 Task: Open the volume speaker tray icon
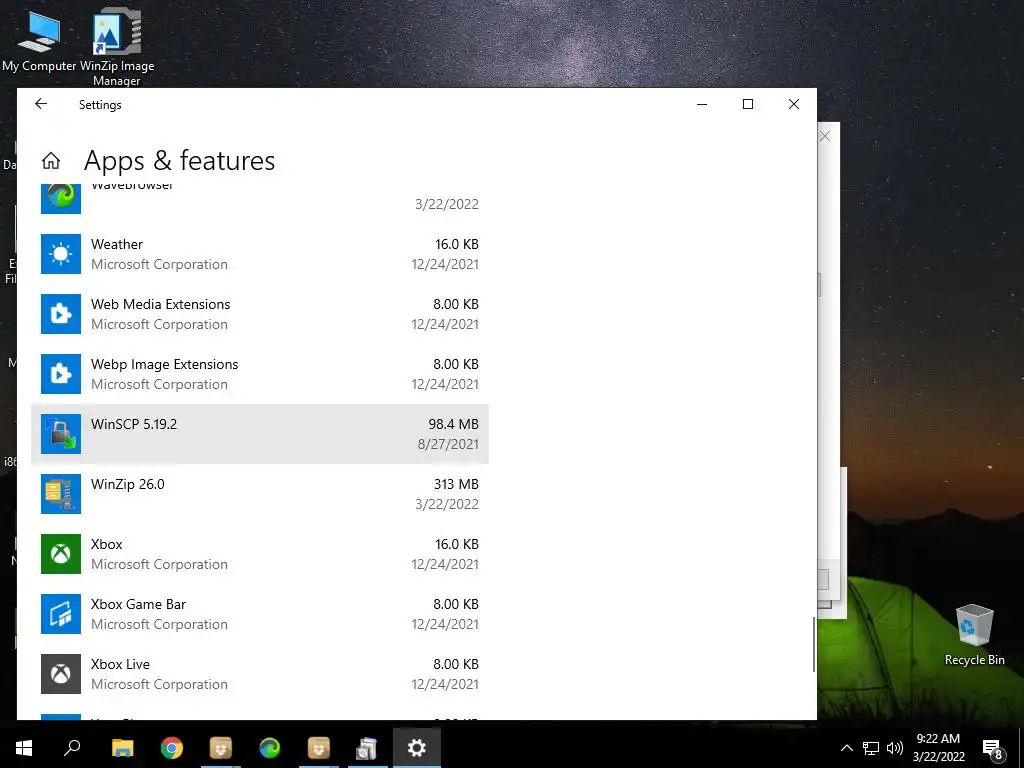tap(895, 748)
